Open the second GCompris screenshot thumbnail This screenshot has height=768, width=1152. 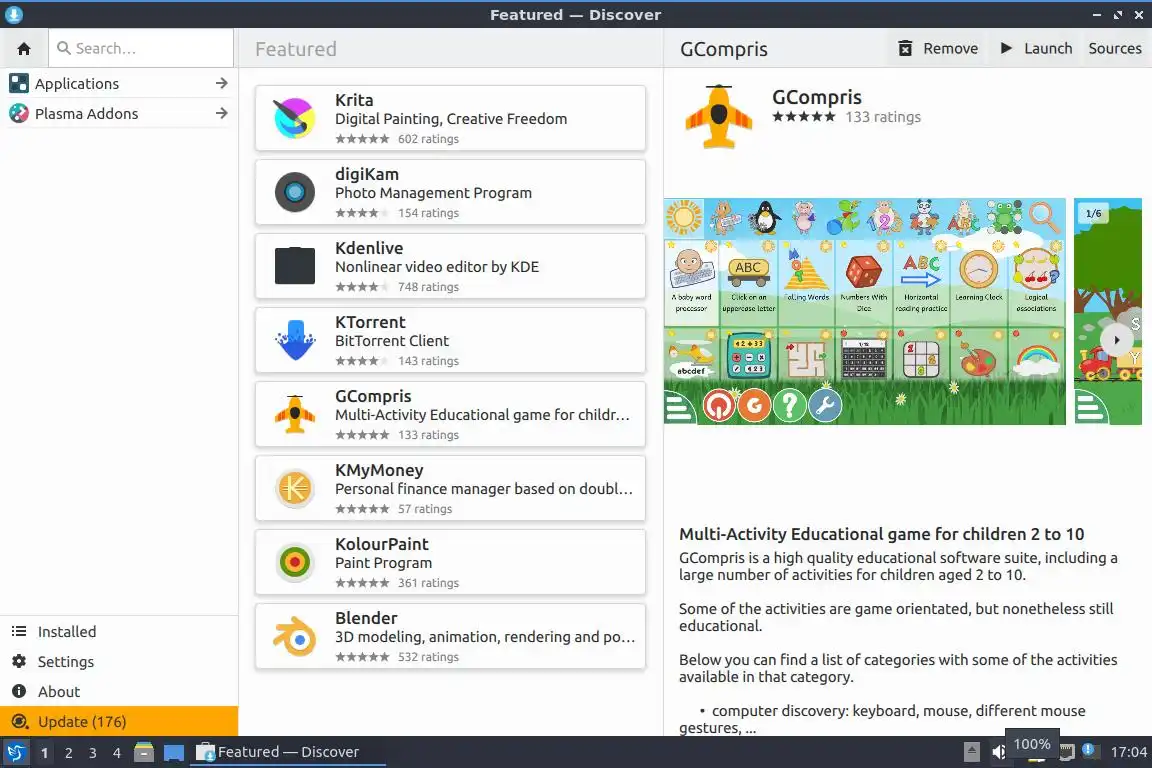click(1108, 311)
